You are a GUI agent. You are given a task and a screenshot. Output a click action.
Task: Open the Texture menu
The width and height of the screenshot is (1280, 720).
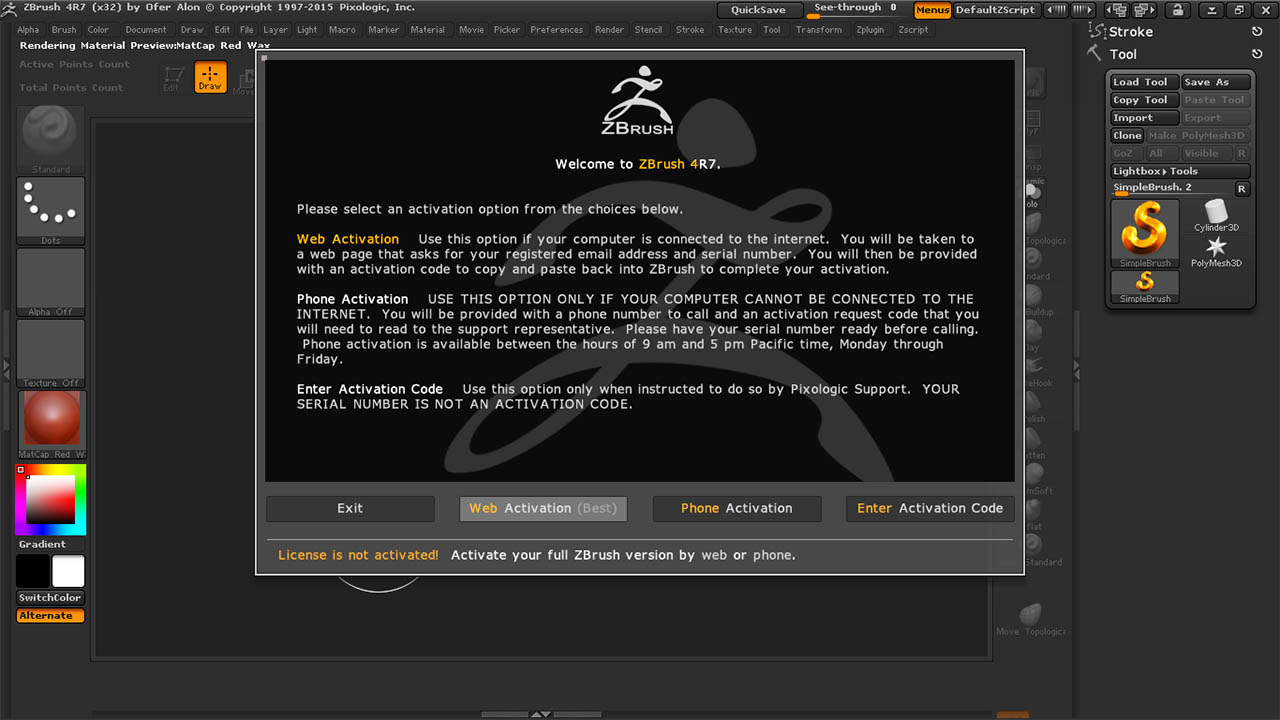click(735, 30)
